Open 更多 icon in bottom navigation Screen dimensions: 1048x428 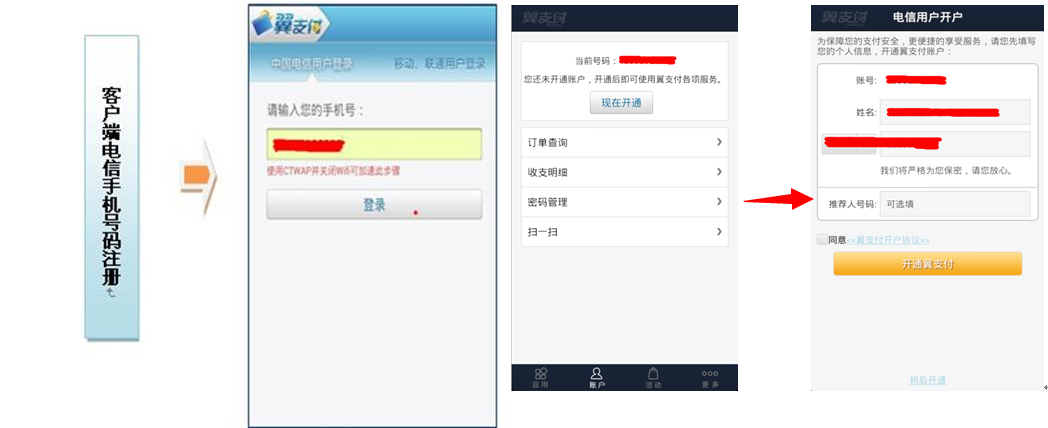710,378
